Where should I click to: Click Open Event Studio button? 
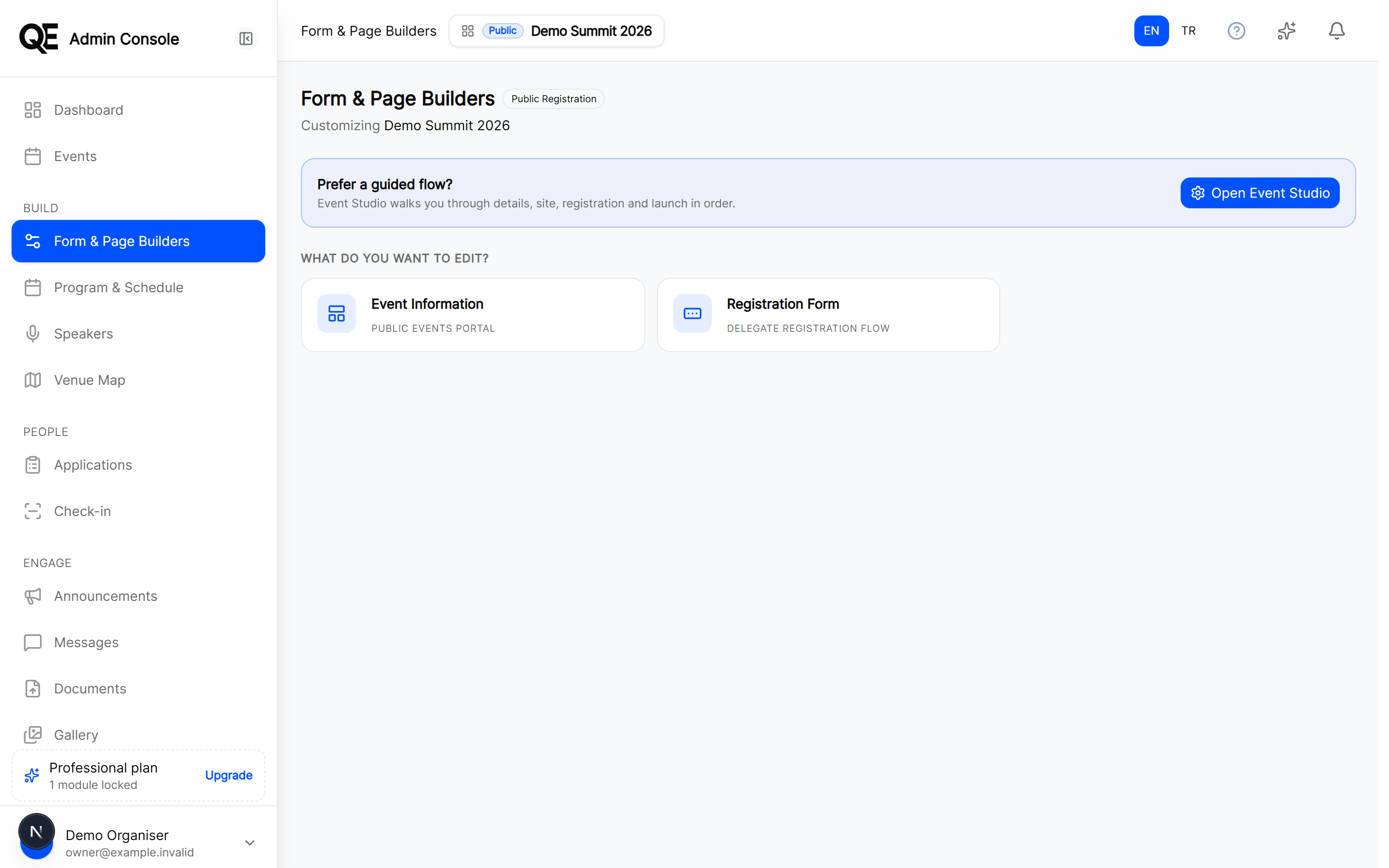pos(1260,193)
